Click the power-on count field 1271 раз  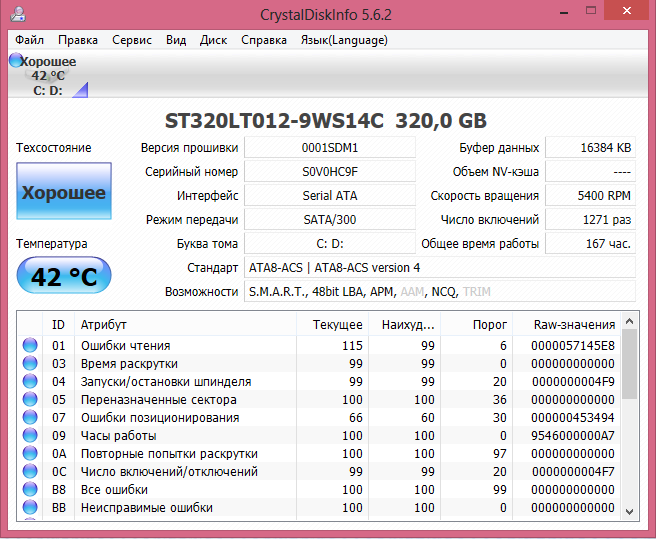click(590, 219)
